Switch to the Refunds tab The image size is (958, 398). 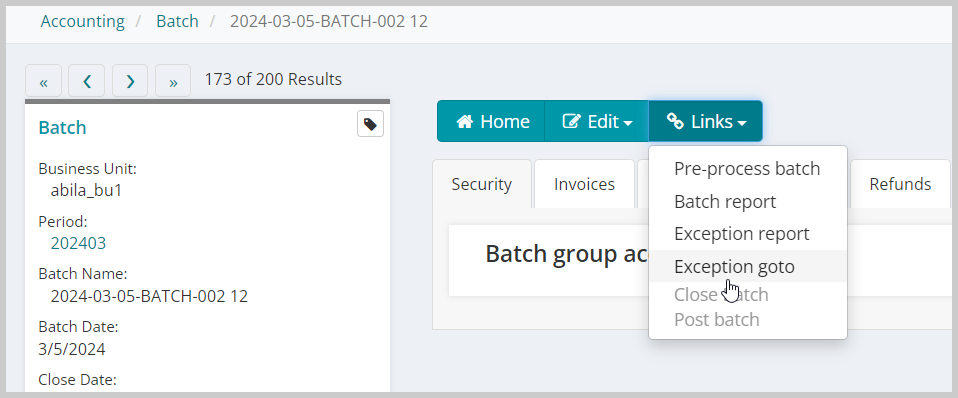pos(900,184)
